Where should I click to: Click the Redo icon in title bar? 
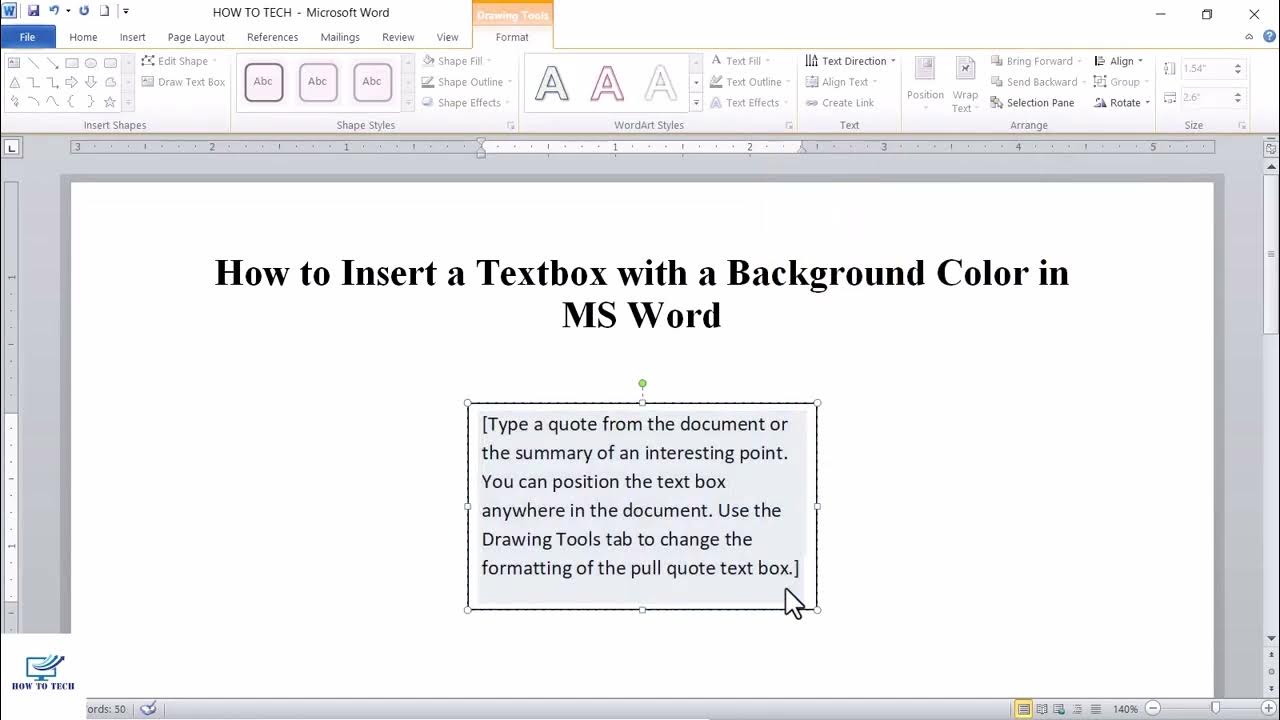(x=84, y=12)
